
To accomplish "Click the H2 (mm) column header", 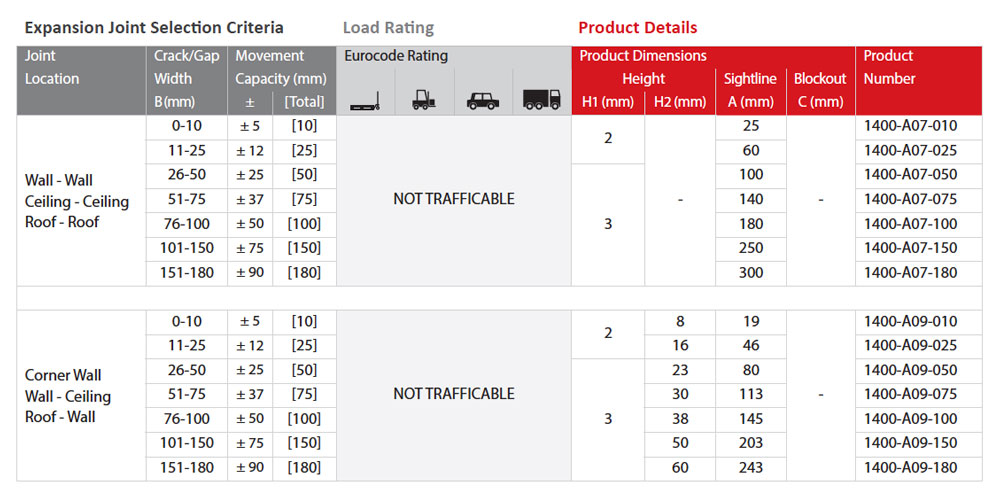I will pyautogui.click(x=680, y=103).
